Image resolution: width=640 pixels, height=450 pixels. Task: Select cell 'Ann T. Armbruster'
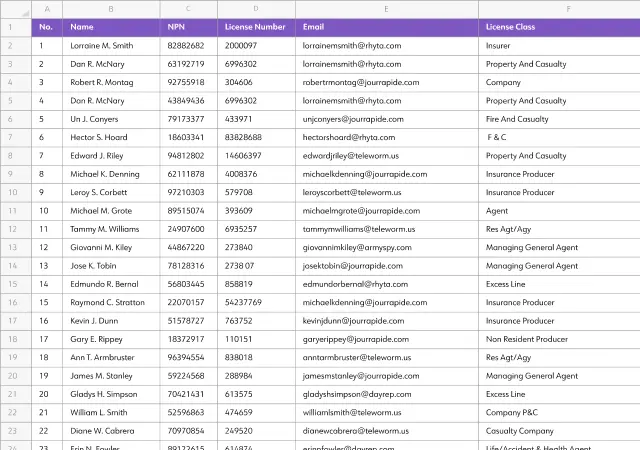coord(111,358)
